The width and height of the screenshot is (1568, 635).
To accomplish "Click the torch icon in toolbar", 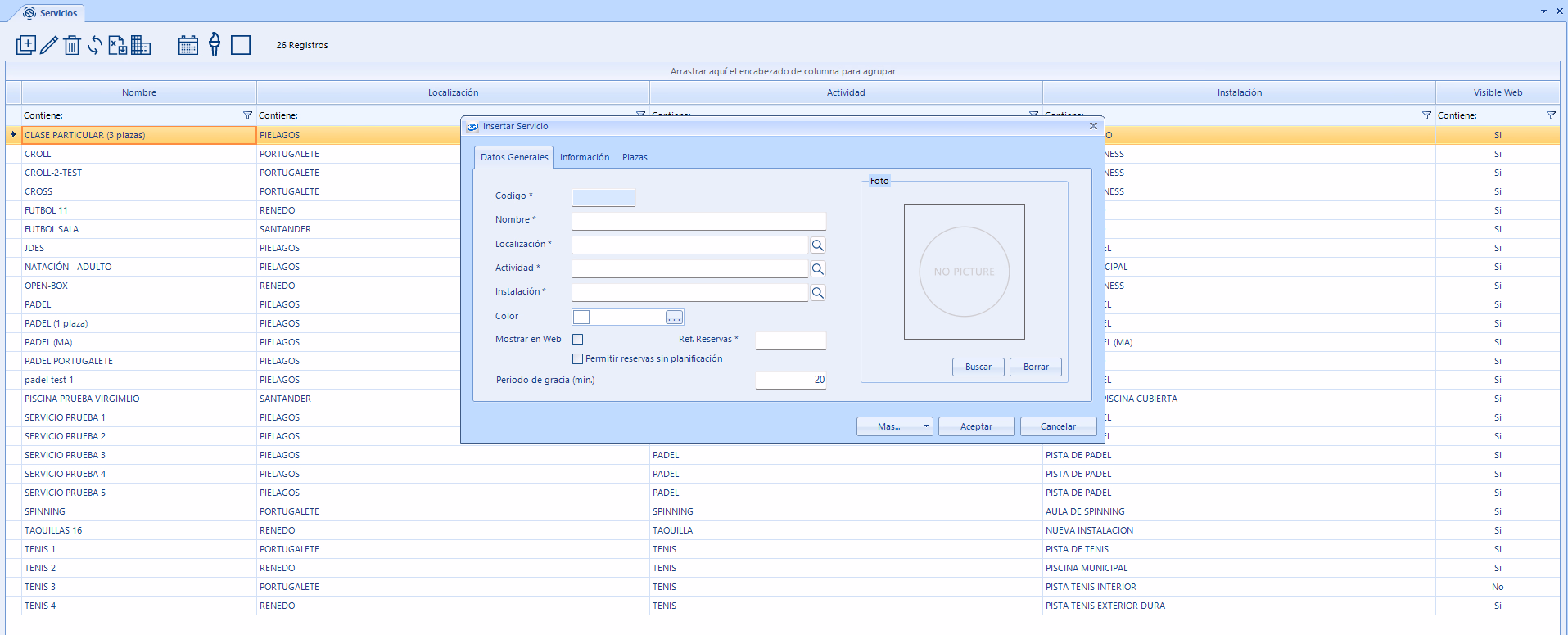I will coord(215,44).
